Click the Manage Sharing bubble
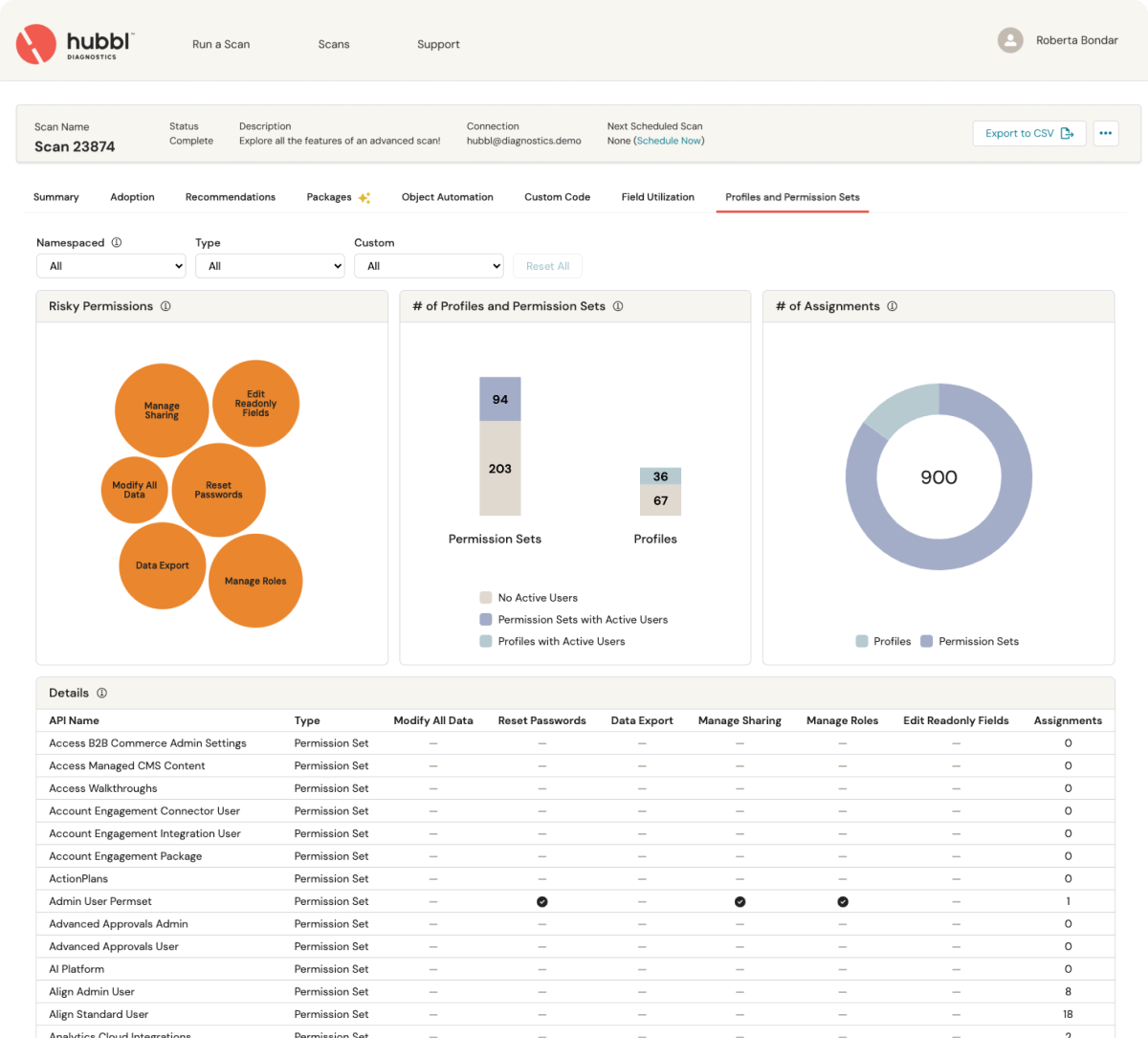 point(162,410)
